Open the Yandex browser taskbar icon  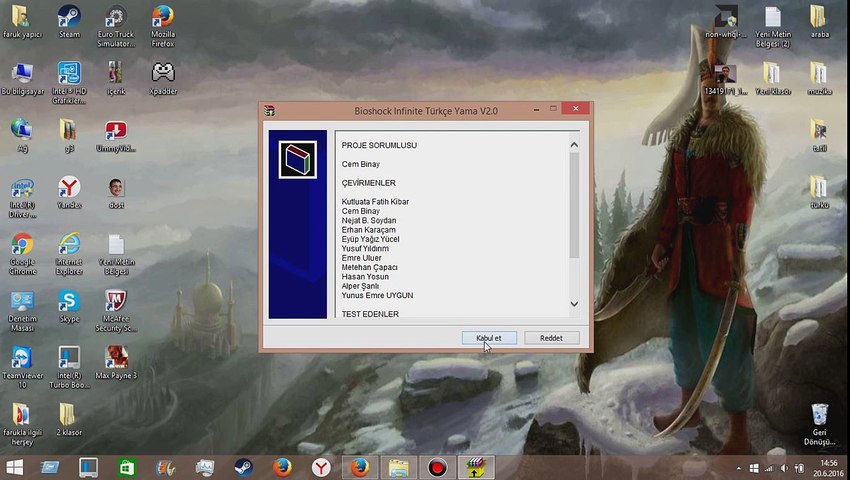[x=321, y=468]
